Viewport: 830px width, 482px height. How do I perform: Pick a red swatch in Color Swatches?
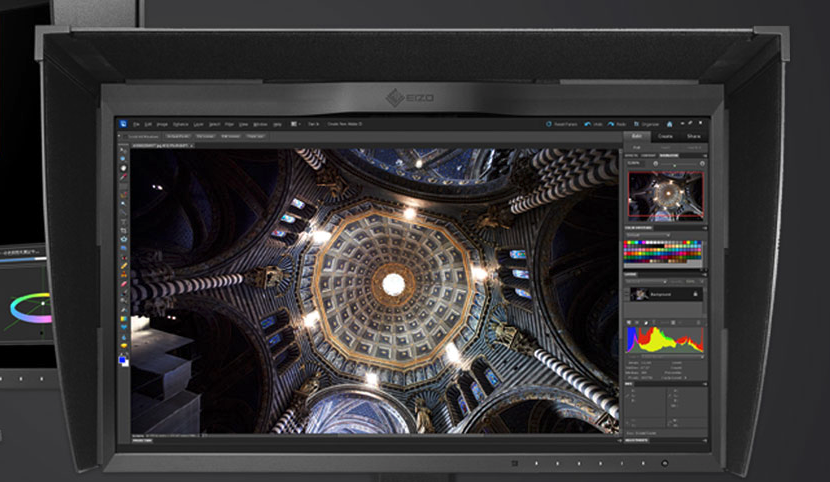point(625,242)
